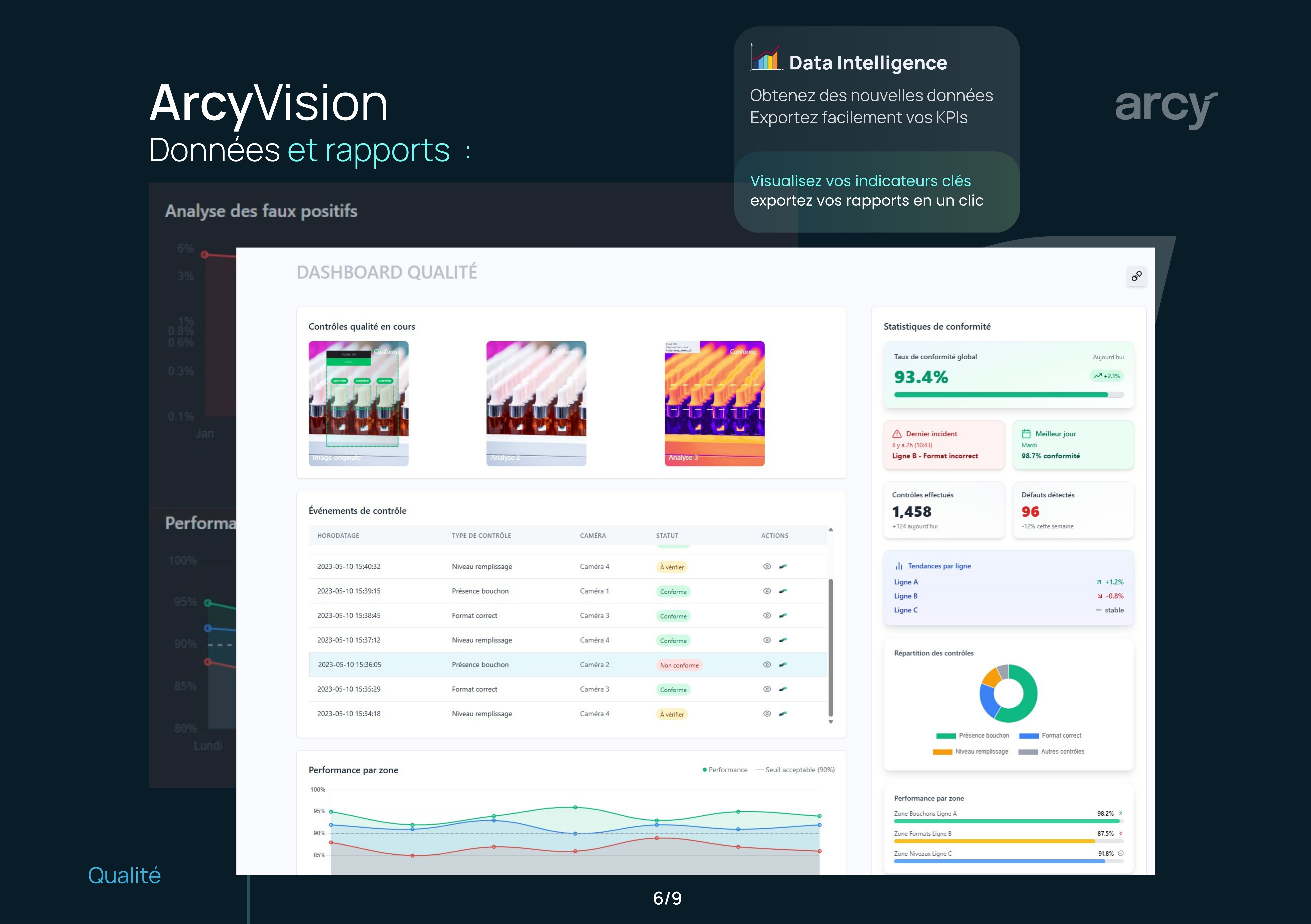Click the stable dash icon for Ligne C
The width and height of the screenshot is (1311, 924).
pos(1099,610)
